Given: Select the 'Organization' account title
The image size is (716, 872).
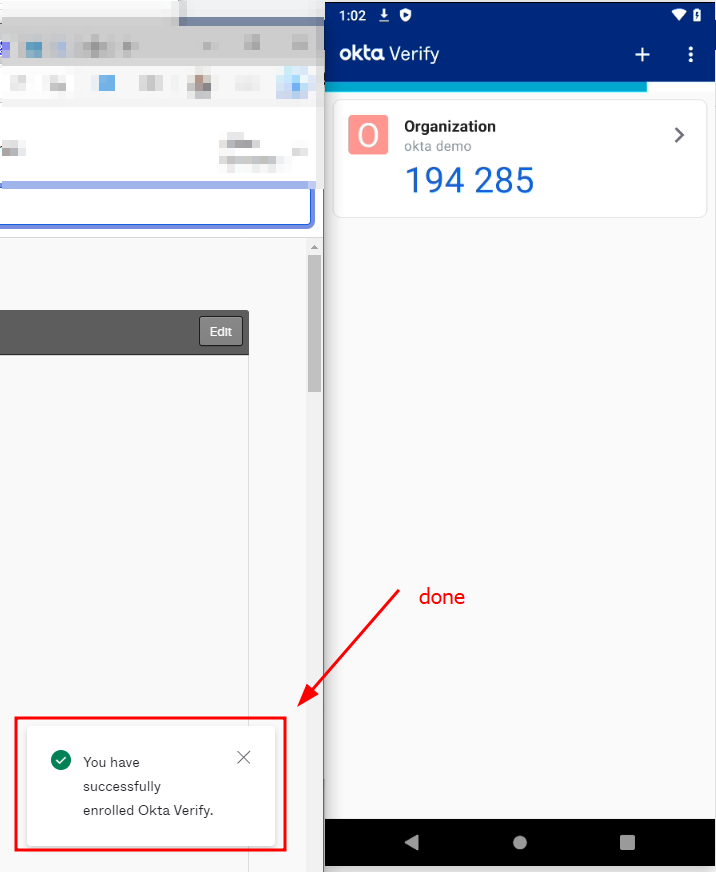Looking at the screenshot, I should (450, 126).
